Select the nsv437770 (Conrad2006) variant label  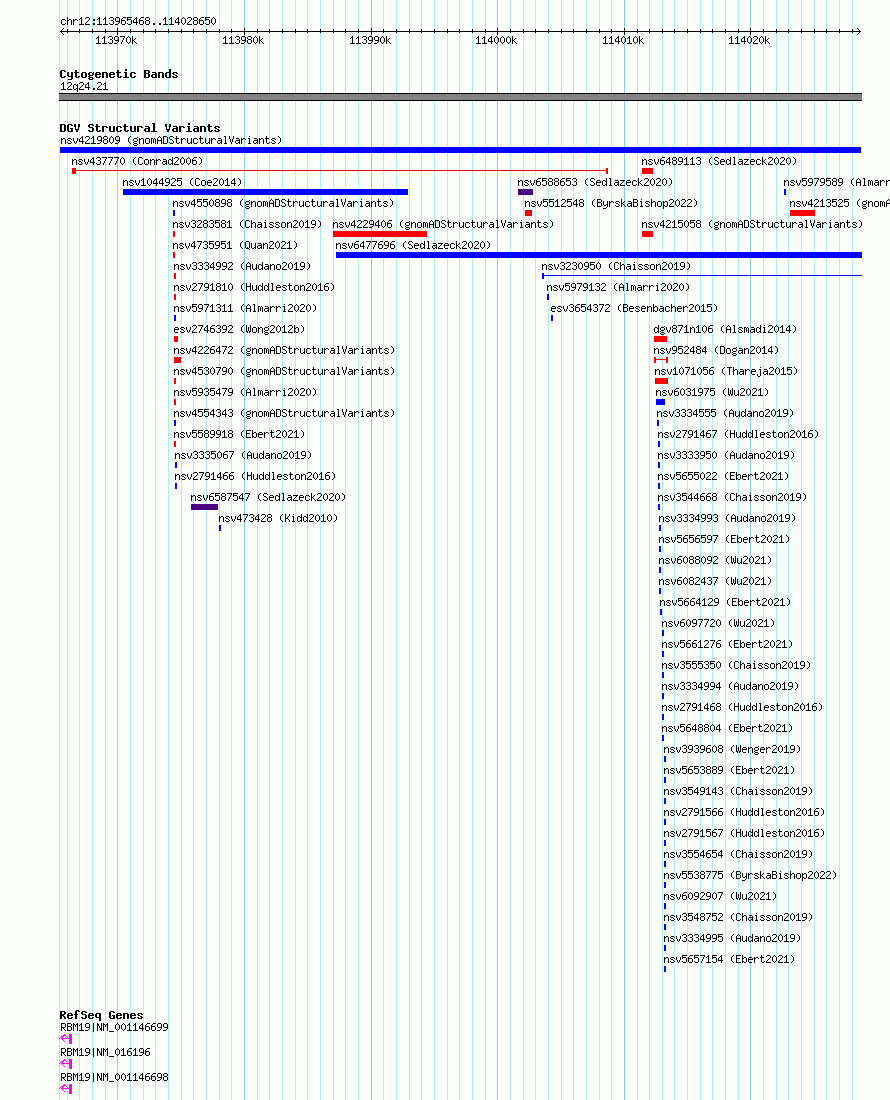click(x=137, y=161)
